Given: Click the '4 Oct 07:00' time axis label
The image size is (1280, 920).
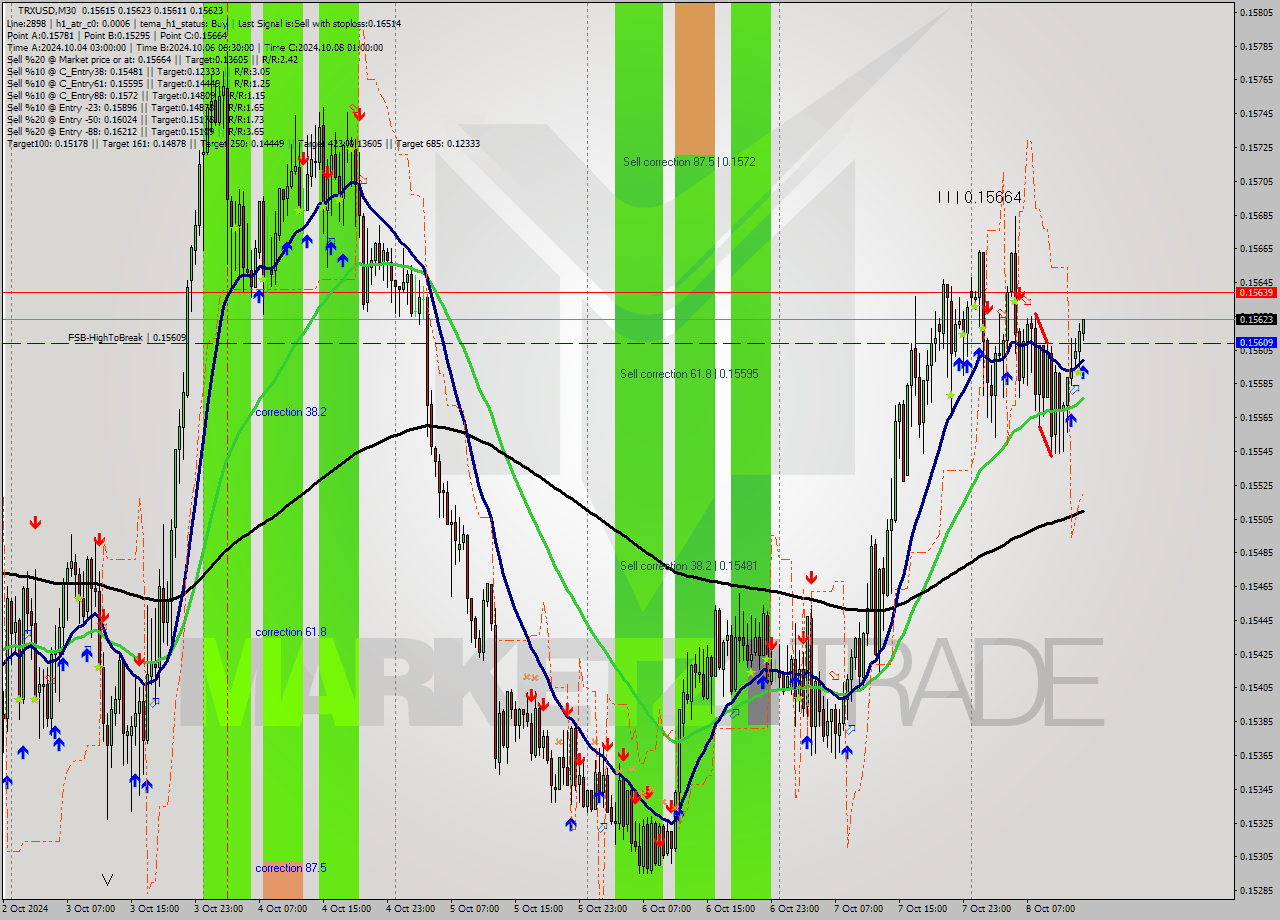Looking at the screenshot, I should [282, 909].
